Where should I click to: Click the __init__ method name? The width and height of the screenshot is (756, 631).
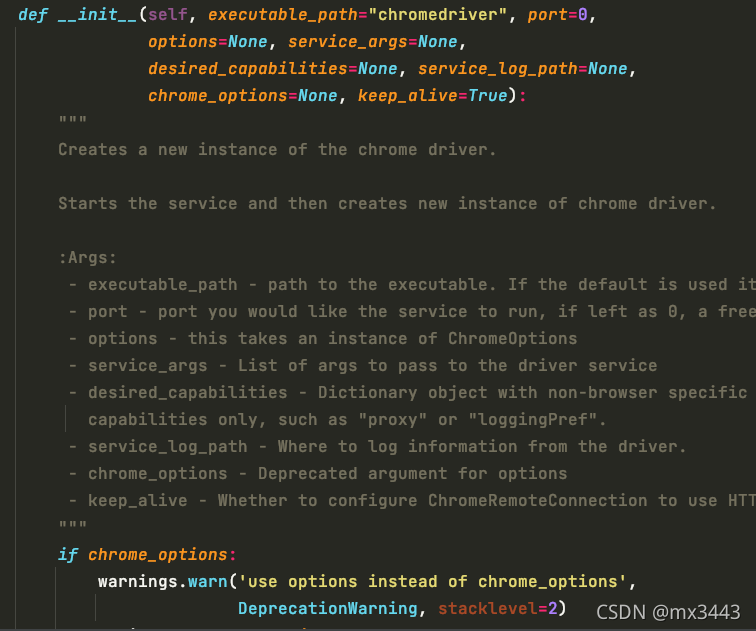[x=97, y=15]
